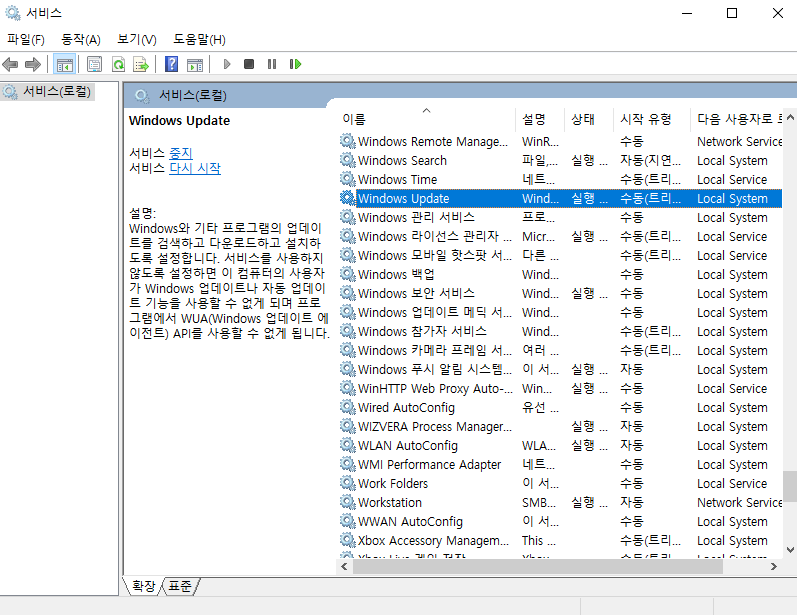
Task: Click the Refresh toolbar icon
Action: (118, 64)
